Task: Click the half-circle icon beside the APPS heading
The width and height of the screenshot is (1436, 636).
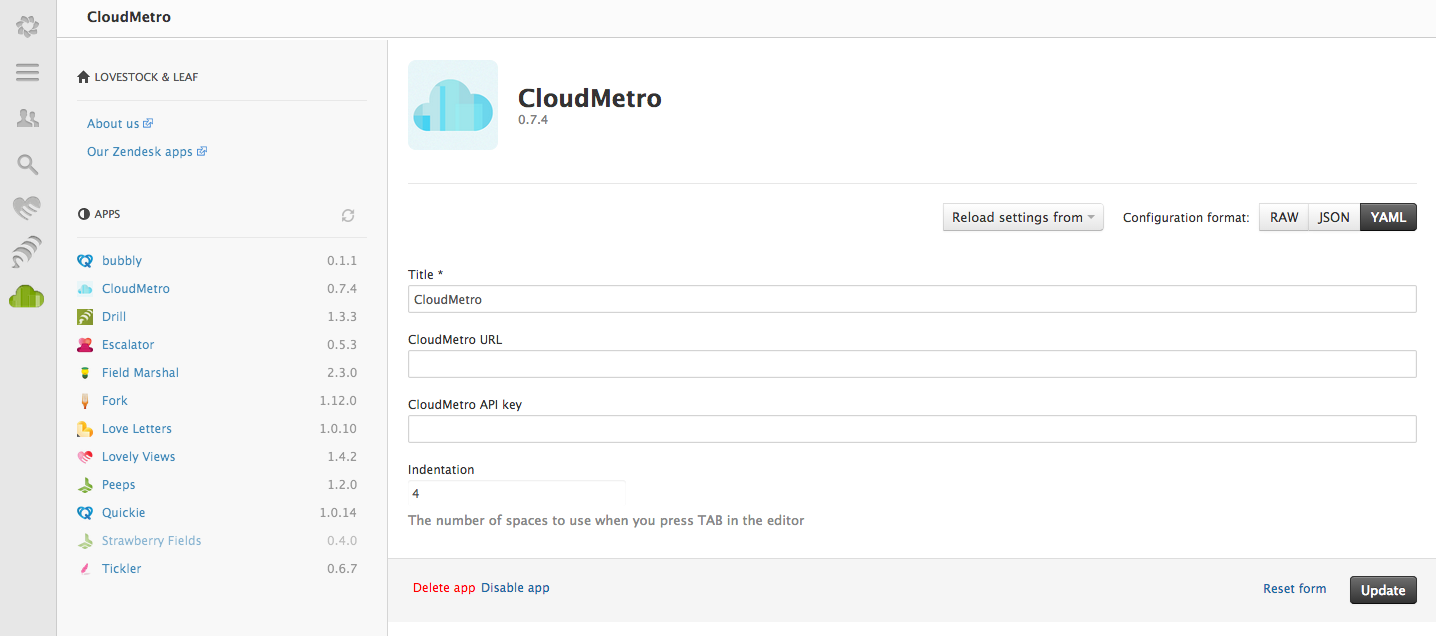Action: 83,214
